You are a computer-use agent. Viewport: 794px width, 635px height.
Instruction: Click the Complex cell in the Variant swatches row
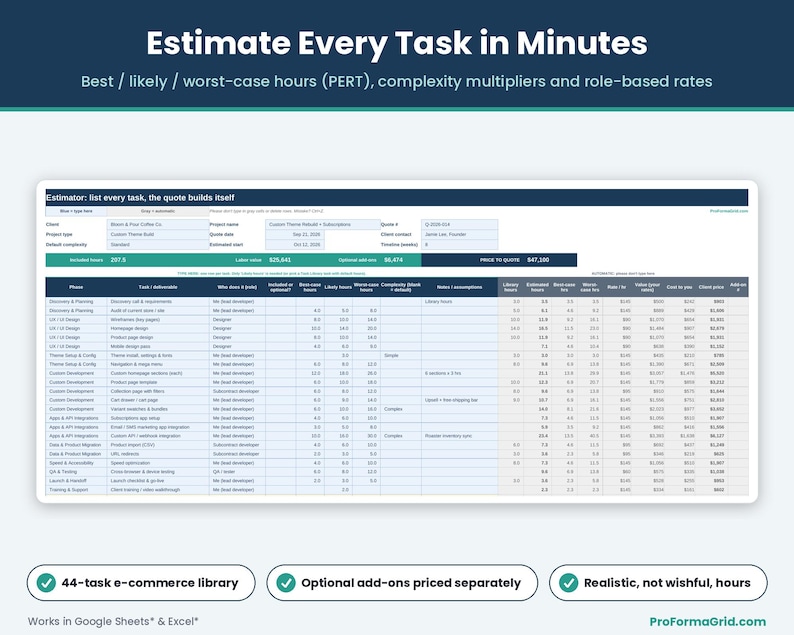point(401,409)
